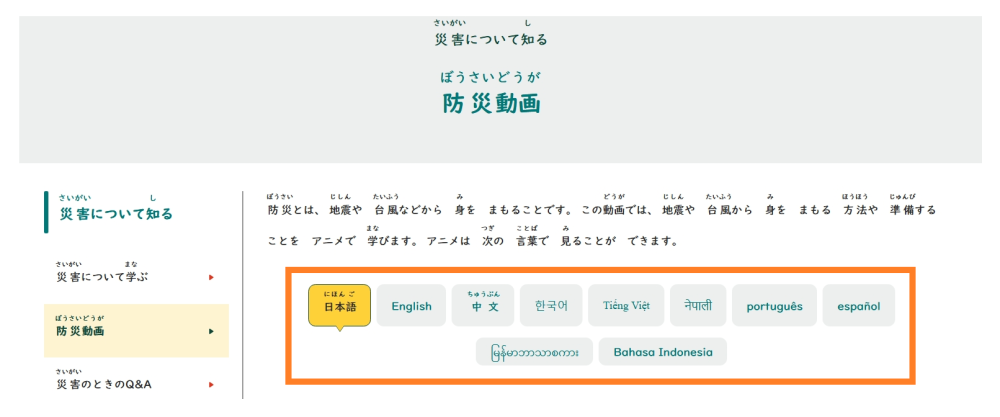This screenshot has height=417, width=1000.
Task: Click red arrow next to 災害について学ぶ
Action: tap(211, 277)
